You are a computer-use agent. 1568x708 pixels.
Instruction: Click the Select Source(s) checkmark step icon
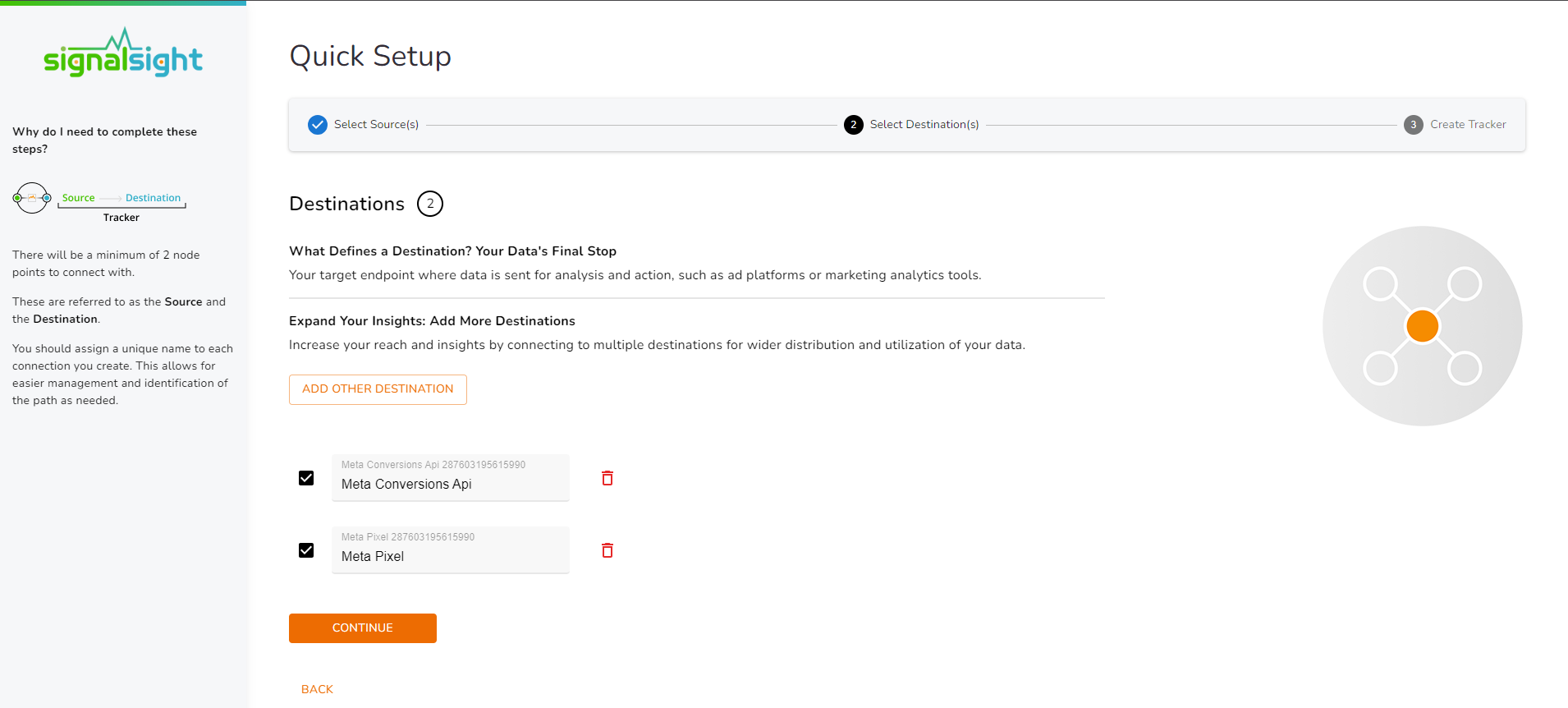point(318,125)
